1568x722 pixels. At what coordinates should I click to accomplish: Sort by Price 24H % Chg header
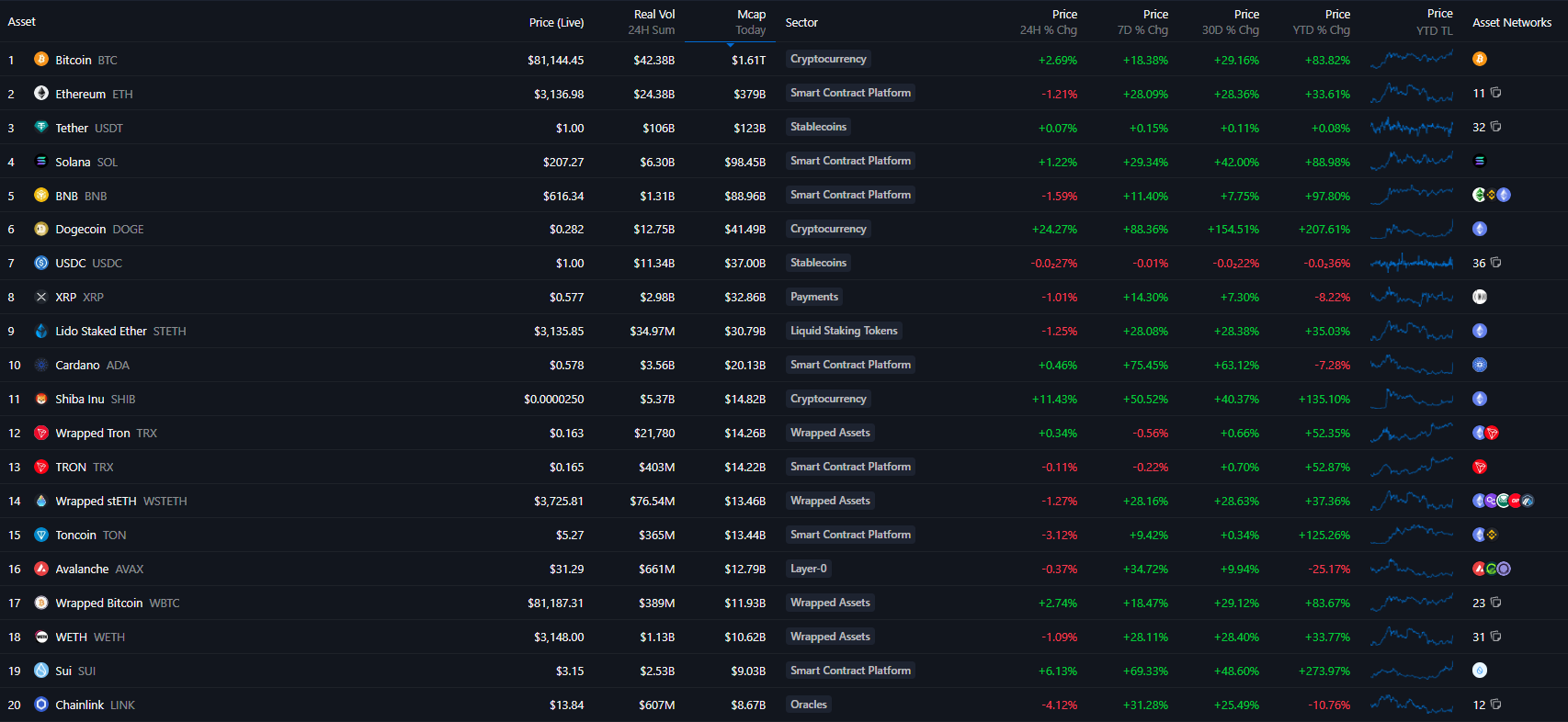click(1049, 22)
